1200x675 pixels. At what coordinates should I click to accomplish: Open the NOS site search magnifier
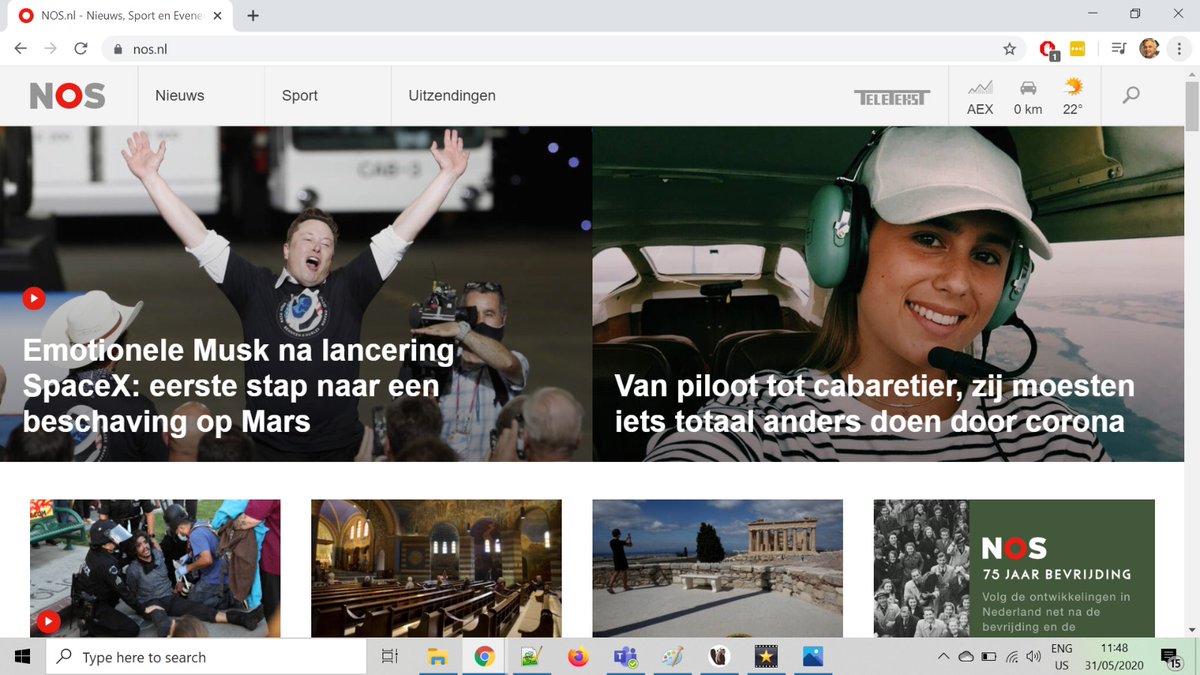coord(1131,96)
